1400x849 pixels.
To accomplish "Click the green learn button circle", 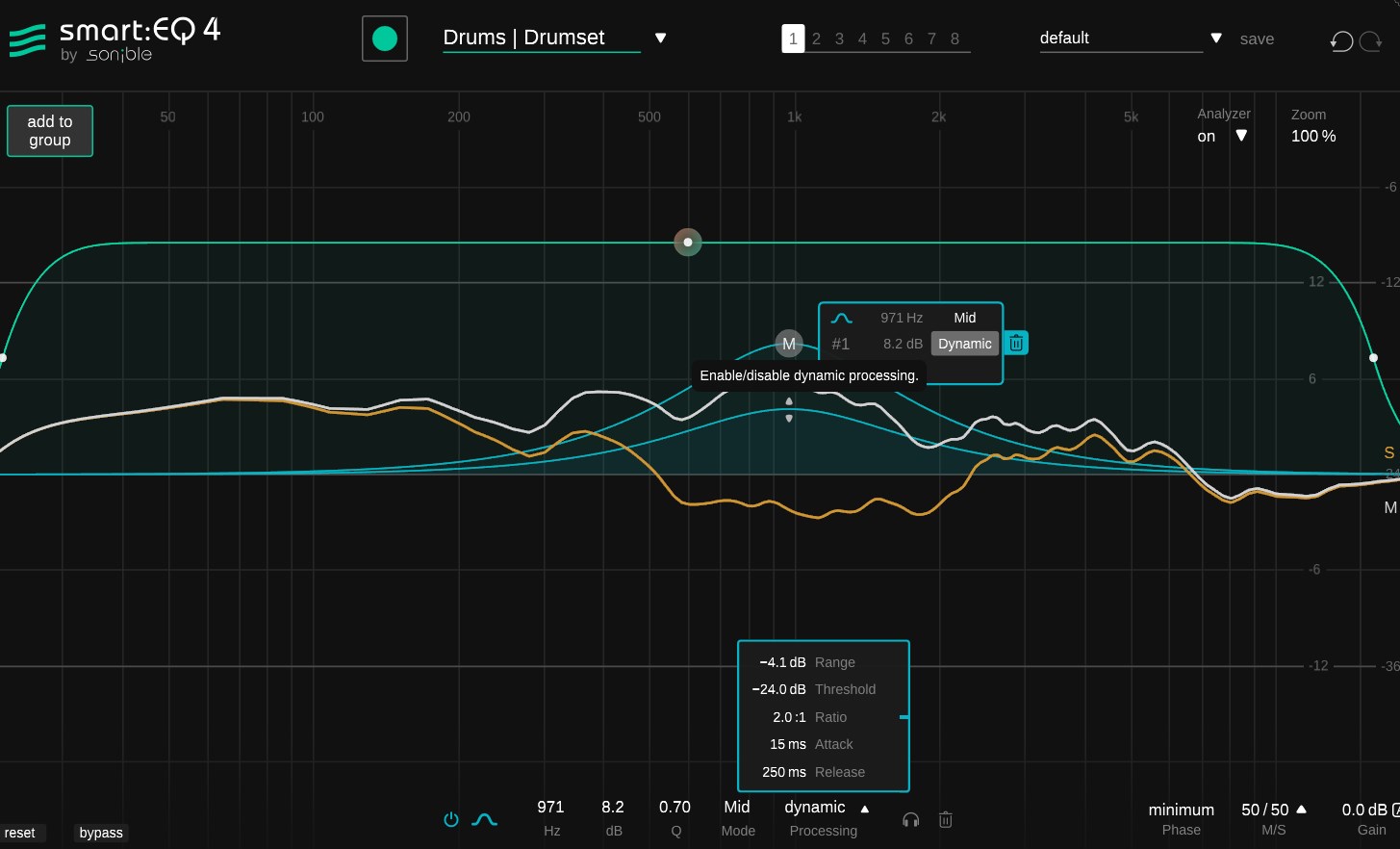I will point(385,39).
